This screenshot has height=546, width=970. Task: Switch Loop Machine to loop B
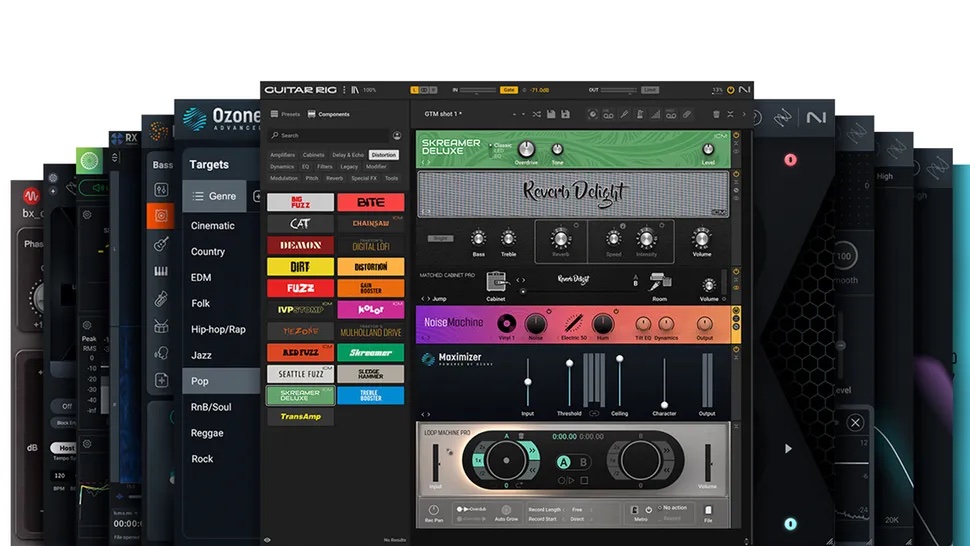[583, 462]
